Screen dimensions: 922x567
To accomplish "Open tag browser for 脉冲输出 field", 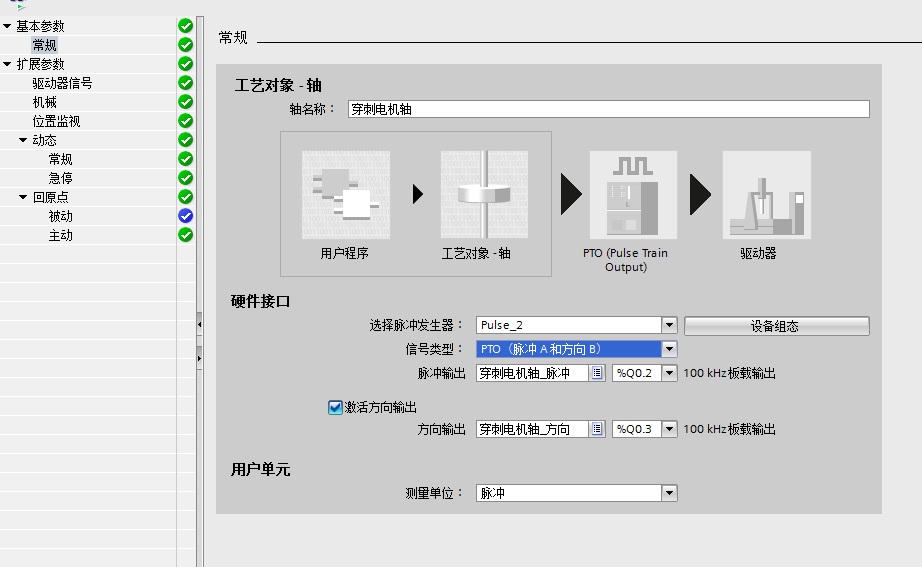I will coord(597,373).
